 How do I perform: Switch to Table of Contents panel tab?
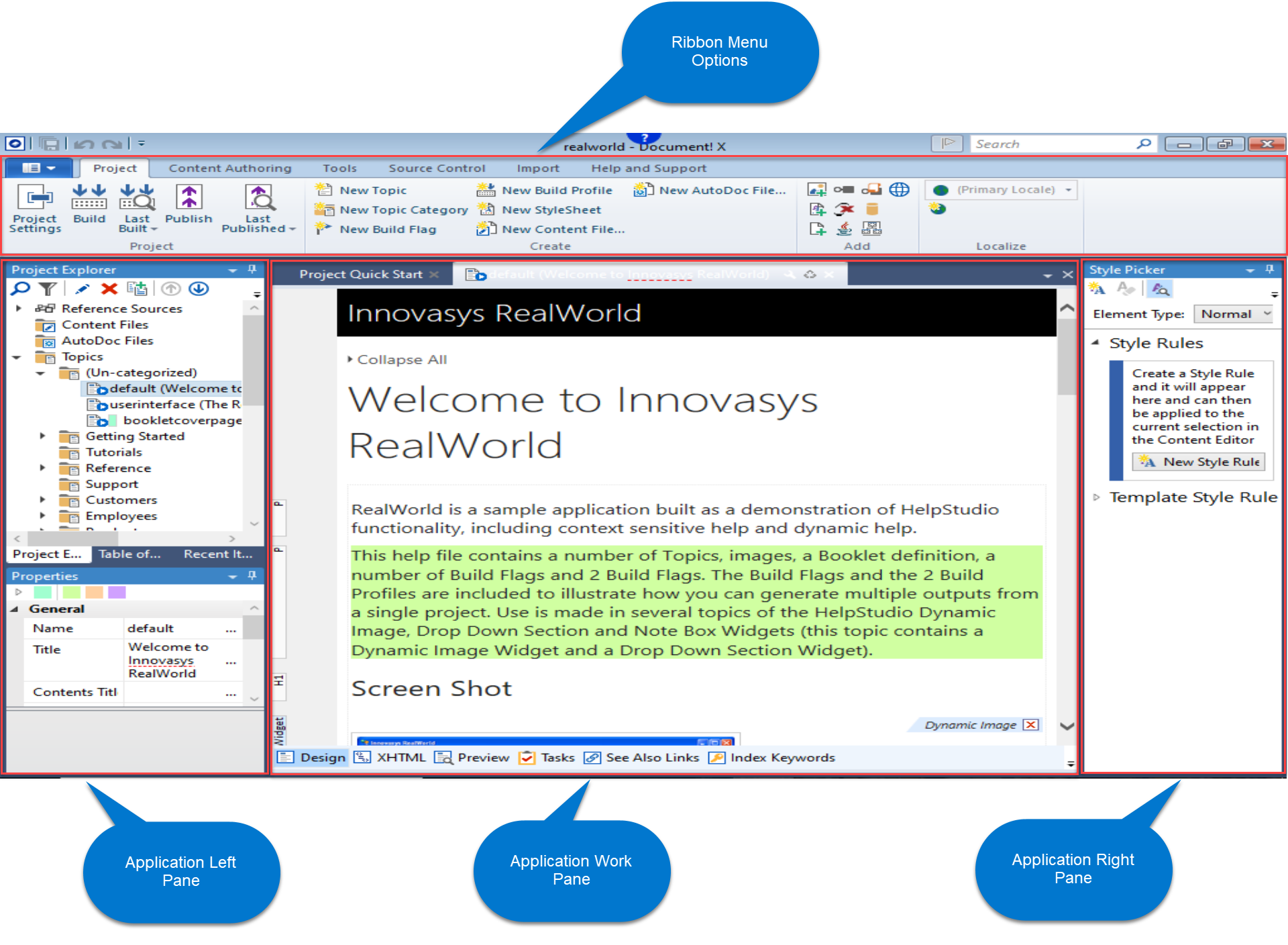(130, 554)
